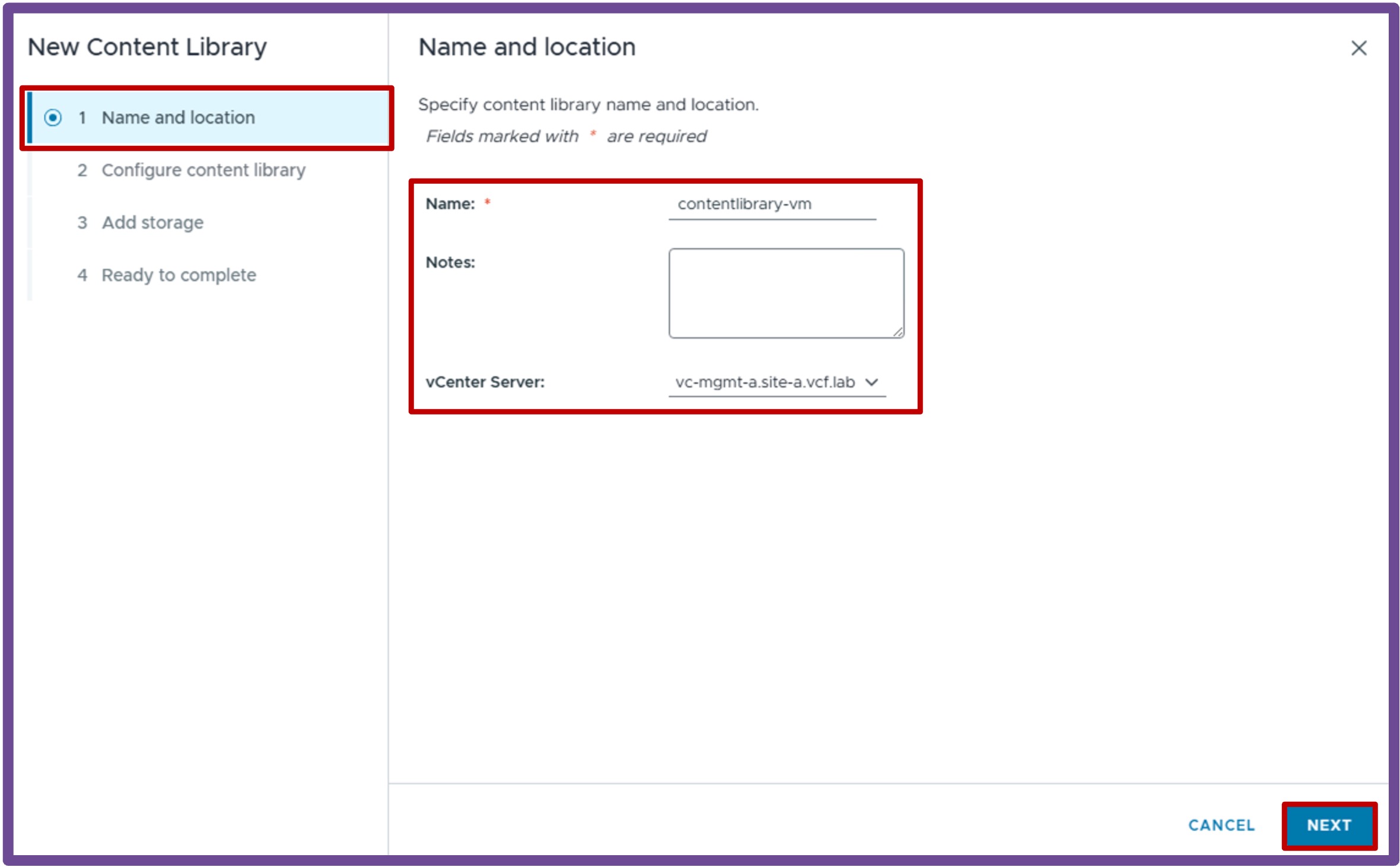Open Configure content library step

[x=203, y=170]
